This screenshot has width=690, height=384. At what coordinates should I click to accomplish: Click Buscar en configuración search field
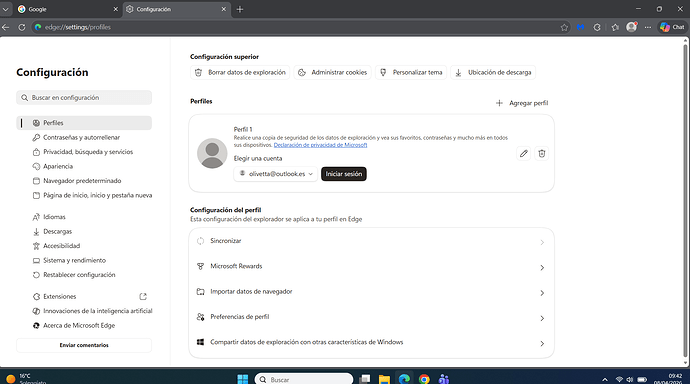coord(84,98)
